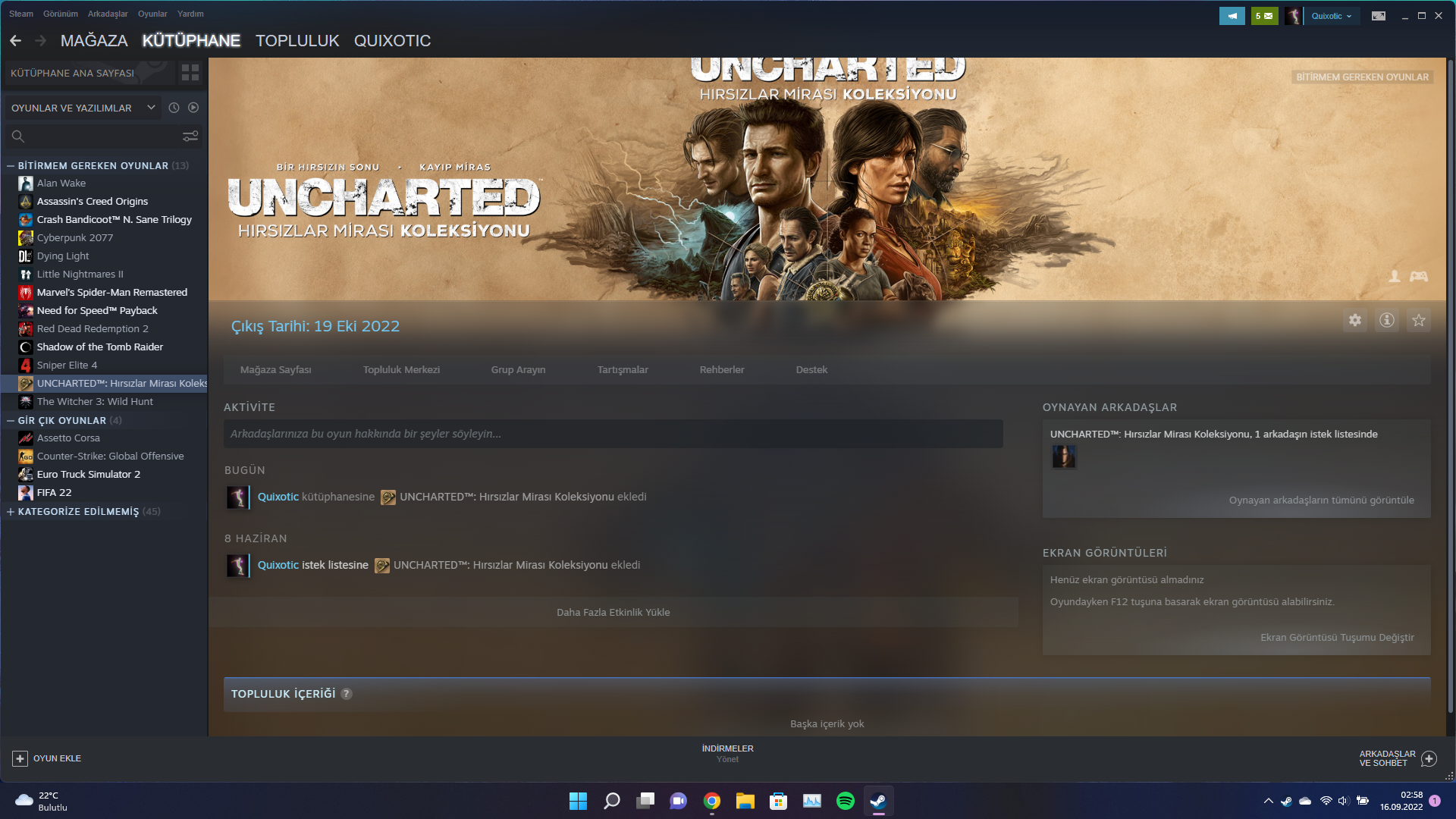
Task: Click Daha Fazla Etkinlik Yükle button
Action: pos(613,612)
